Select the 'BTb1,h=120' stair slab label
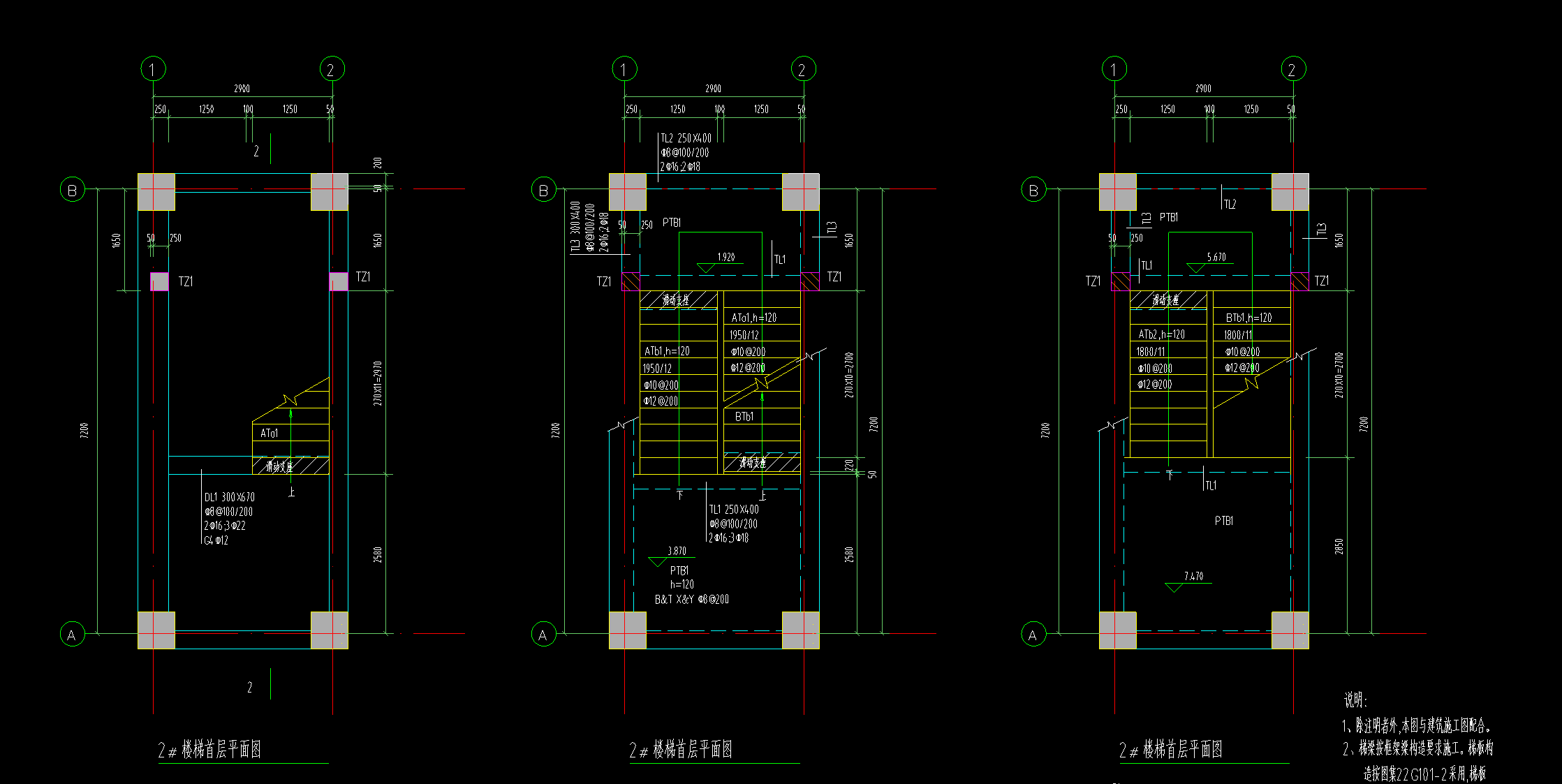Screen dimensions: 1562x784 click(1248, 318)
